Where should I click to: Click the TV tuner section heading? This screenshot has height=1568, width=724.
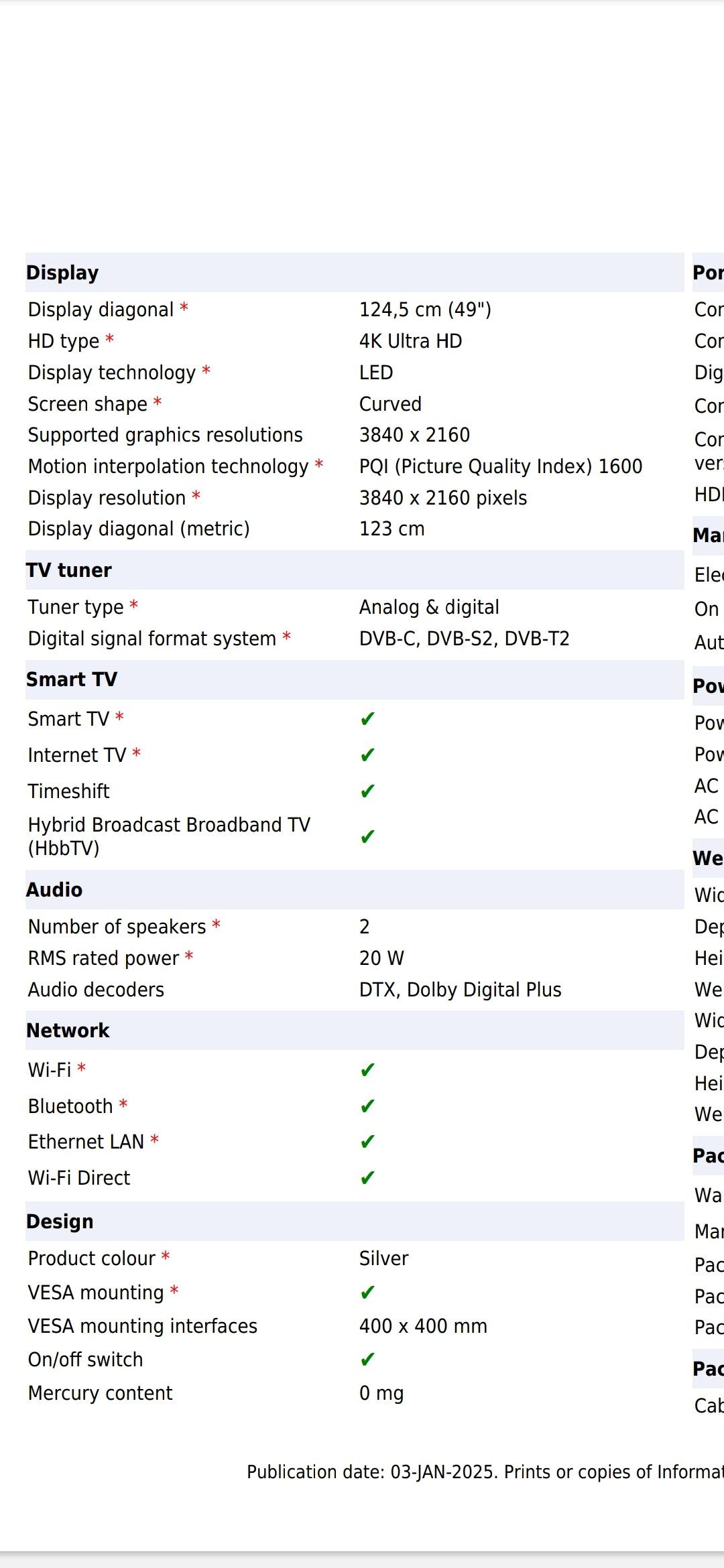coord(69,570)
